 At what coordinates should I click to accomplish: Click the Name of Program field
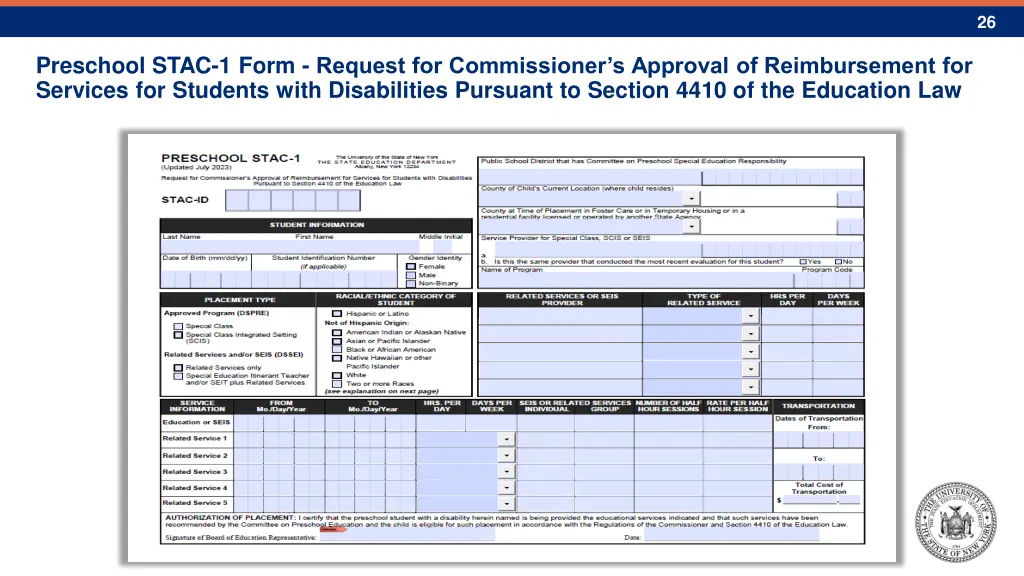point(636,280)
